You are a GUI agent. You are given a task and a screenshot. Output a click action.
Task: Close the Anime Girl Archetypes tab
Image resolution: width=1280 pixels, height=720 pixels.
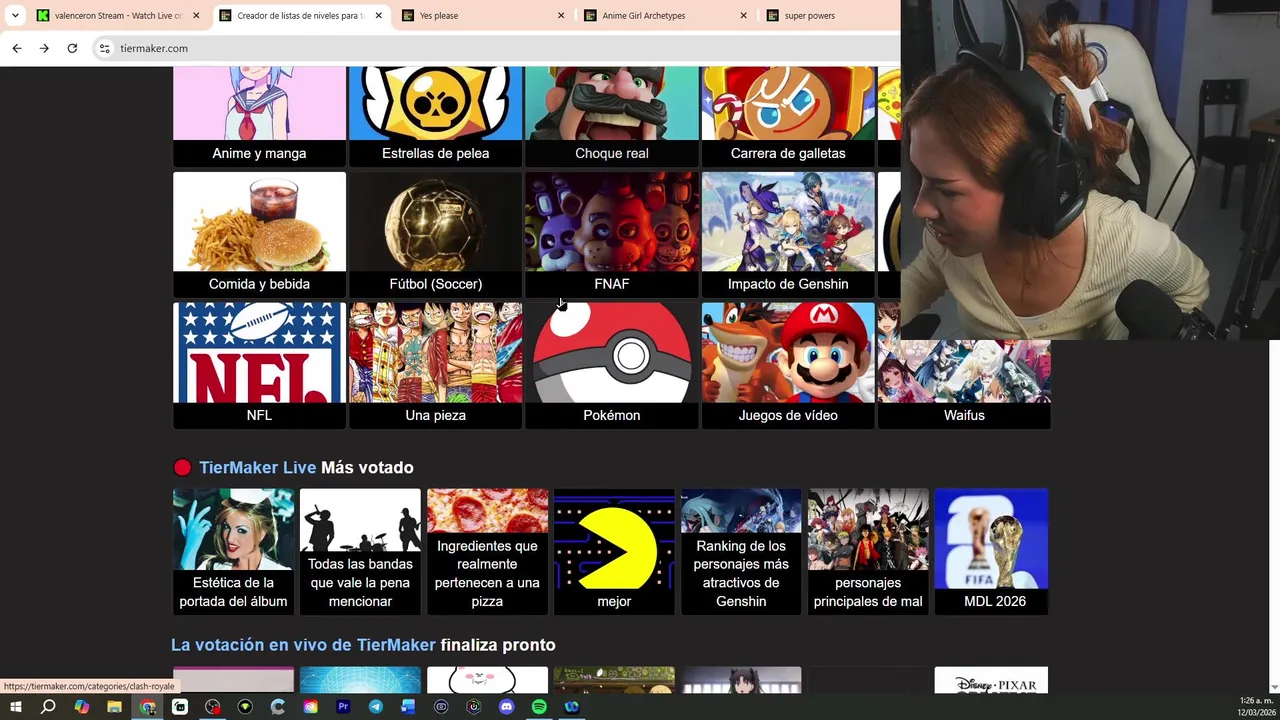point(743,15)
